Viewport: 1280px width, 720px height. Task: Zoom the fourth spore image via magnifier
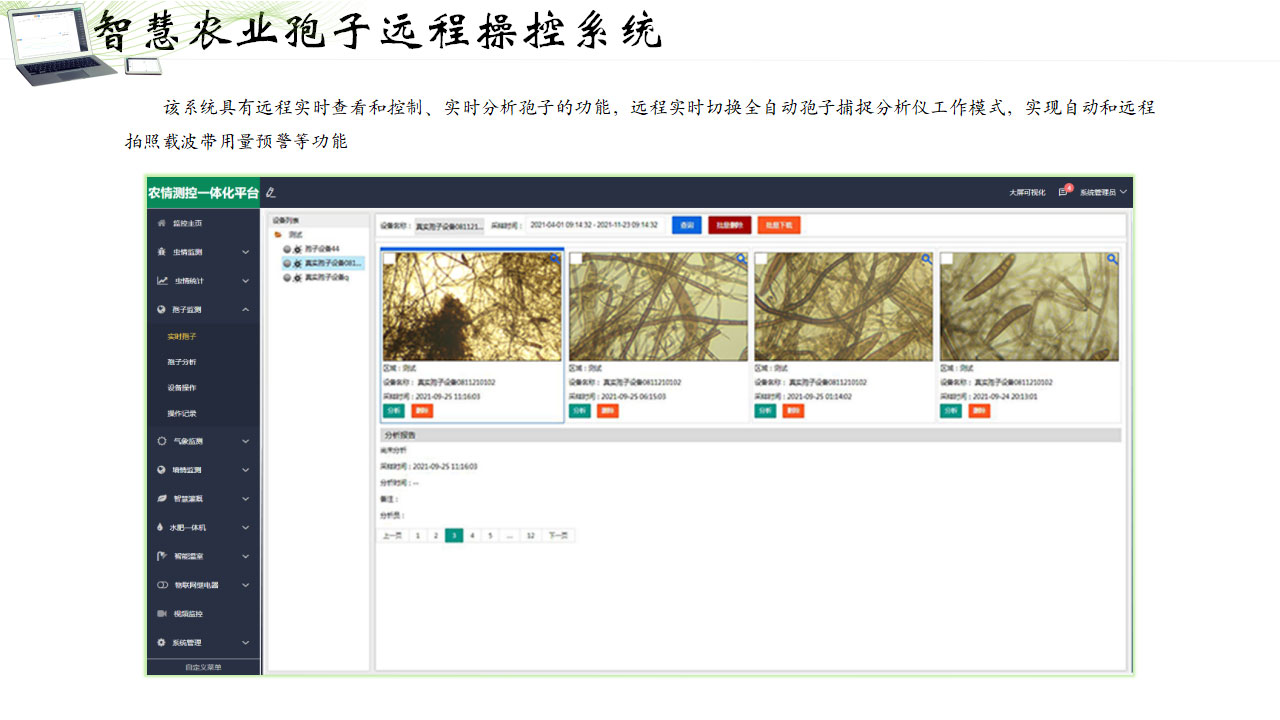[x=1112, y=259]
